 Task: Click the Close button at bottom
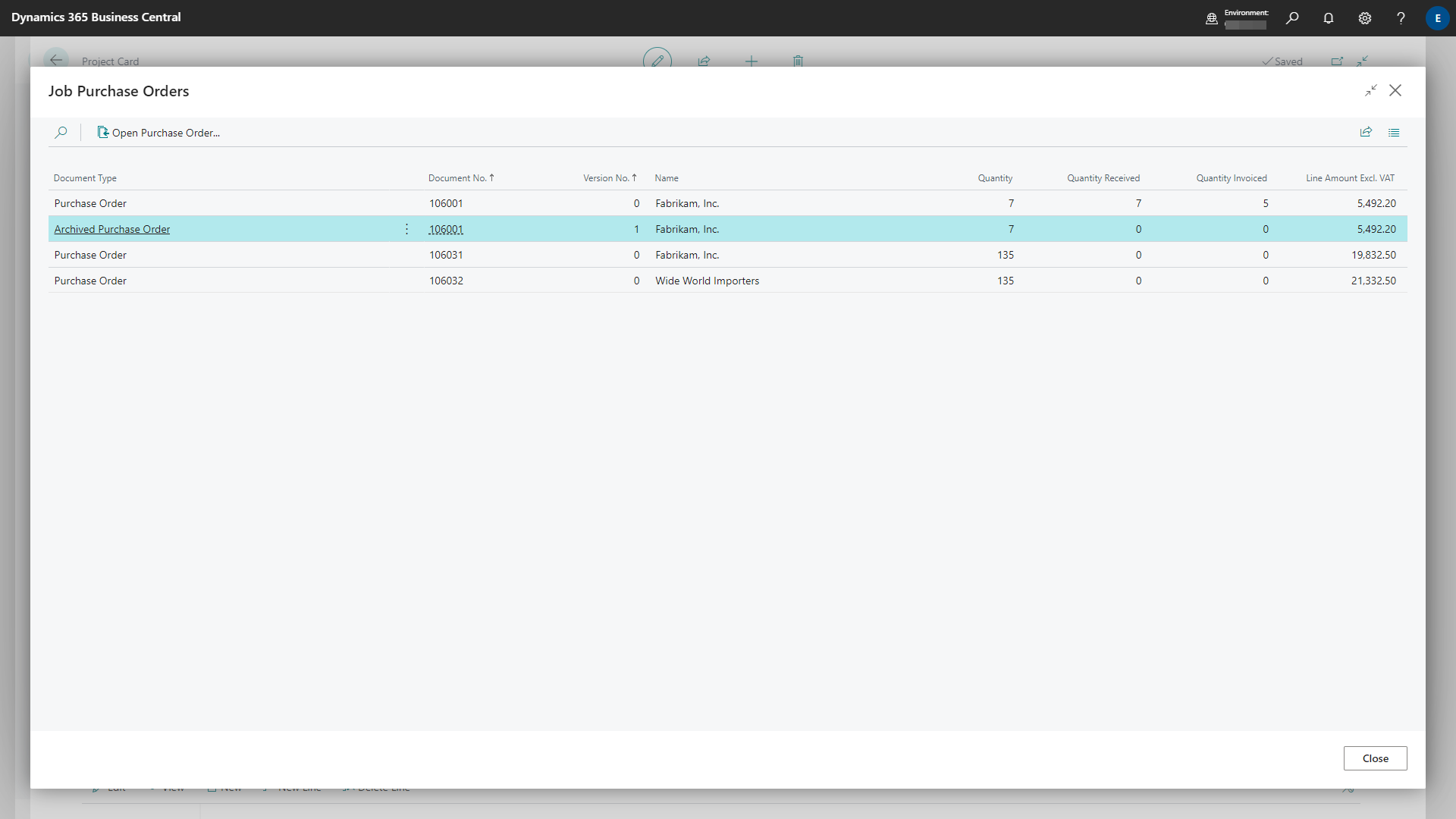click(x=1375, y=758)
